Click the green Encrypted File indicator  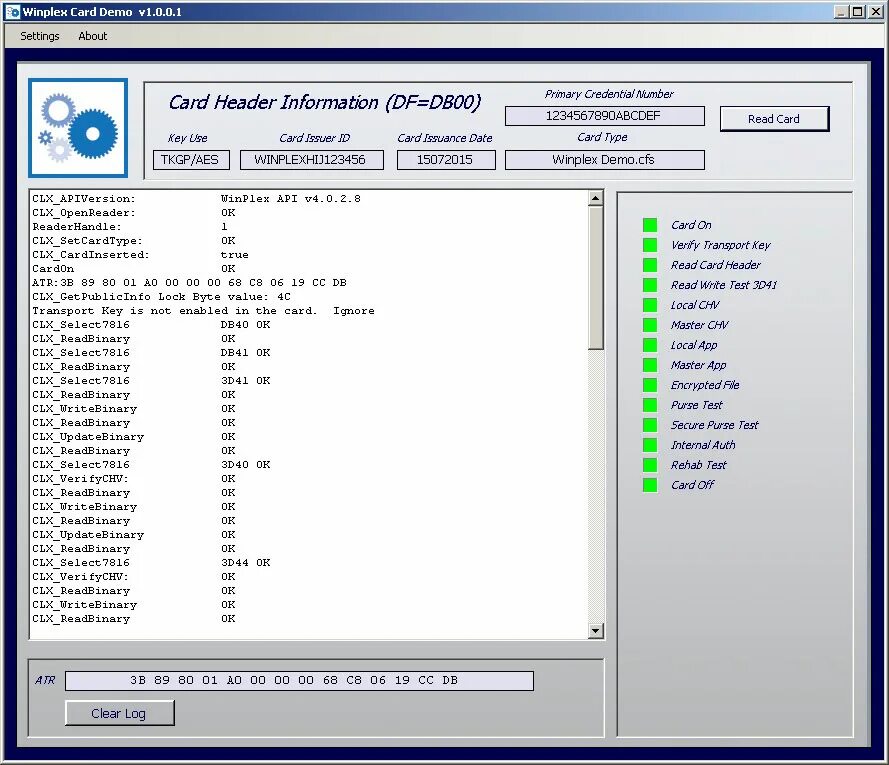coord(650,385)
